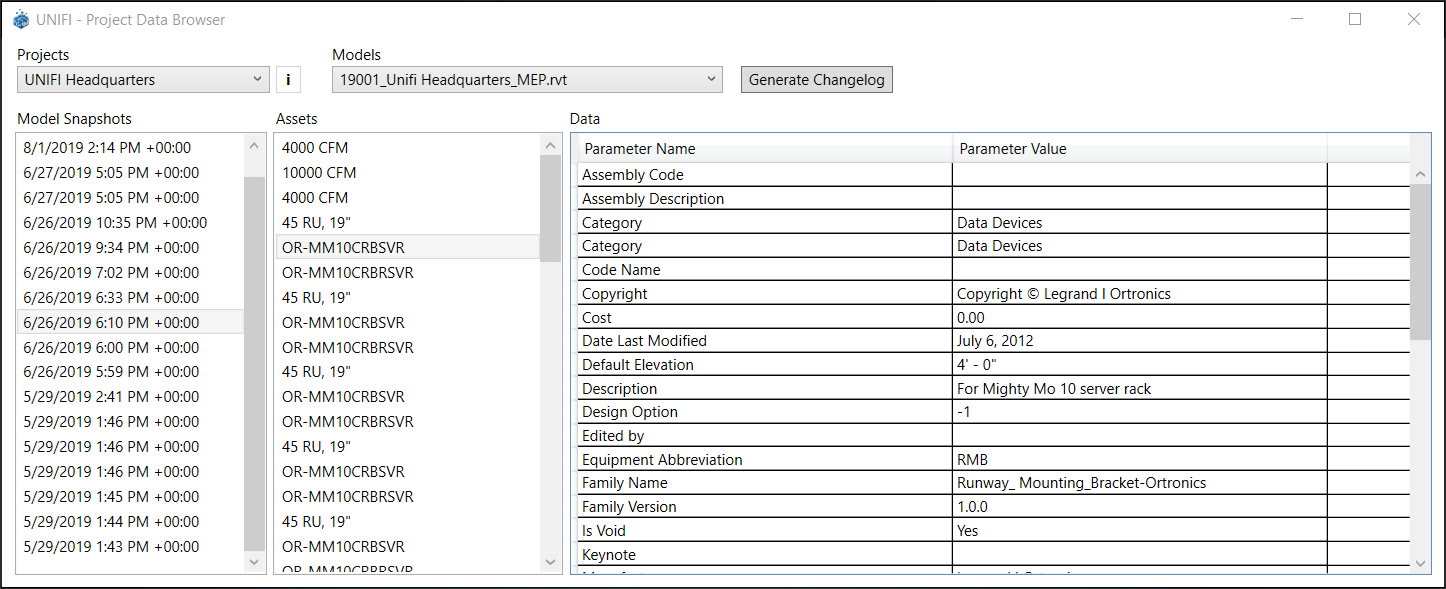Click the Generate Changelog button

(x=816, y=80)
